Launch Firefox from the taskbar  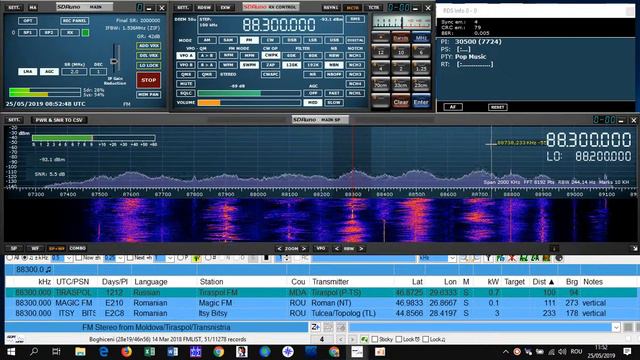click(127, 351)
